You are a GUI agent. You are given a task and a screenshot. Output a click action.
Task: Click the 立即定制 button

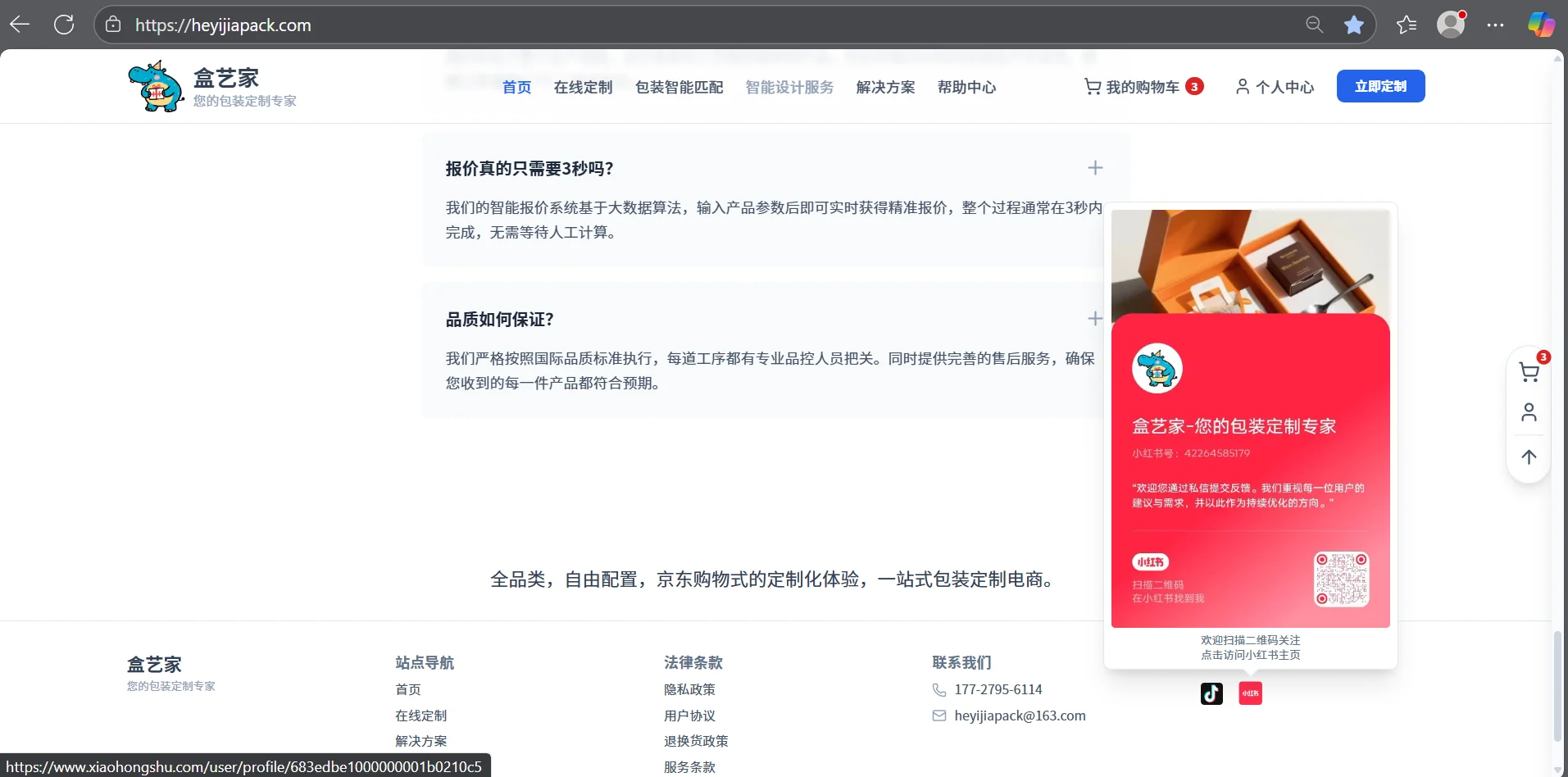(1381, 86)
